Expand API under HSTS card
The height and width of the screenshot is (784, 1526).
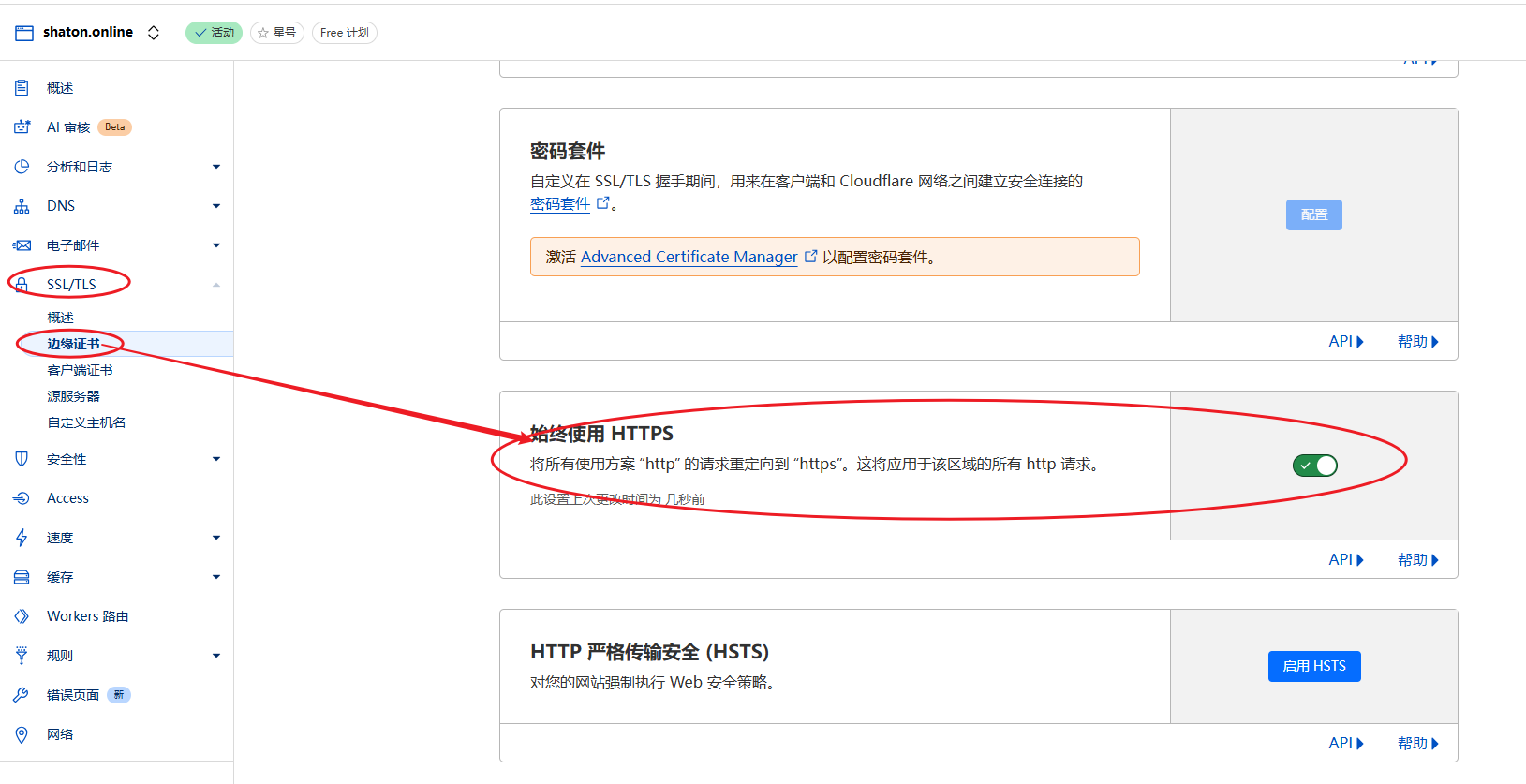click(1346, 744)
